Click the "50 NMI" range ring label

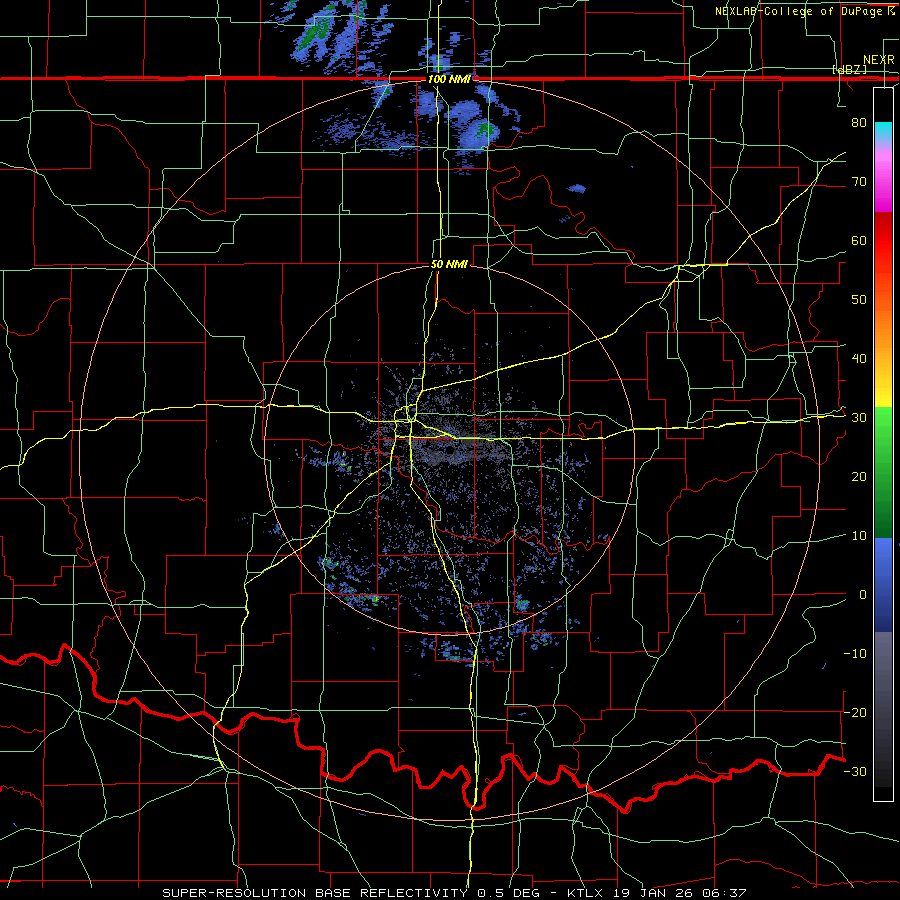click(449, 265)
